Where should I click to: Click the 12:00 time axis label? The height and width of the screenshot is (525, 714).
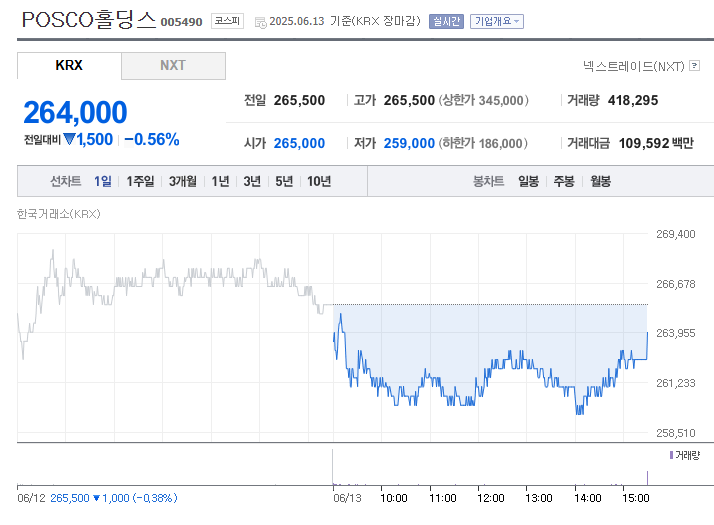coord(491,498)
